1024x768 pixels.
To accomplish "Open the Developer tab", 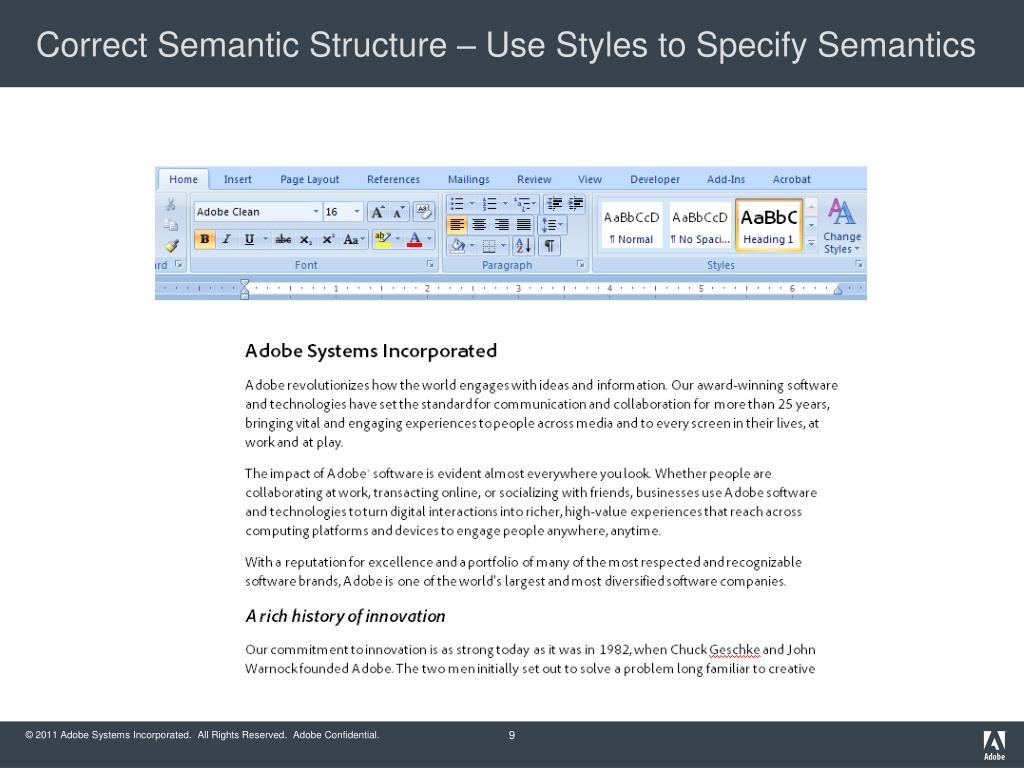I will coord(655,179).
